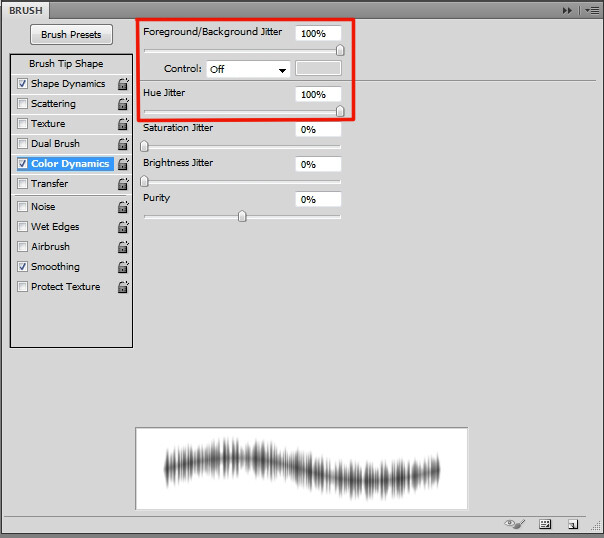The image size is (604, 538).
Task: Click the Hue Jitter slider handle
Action: click(340, 111)
